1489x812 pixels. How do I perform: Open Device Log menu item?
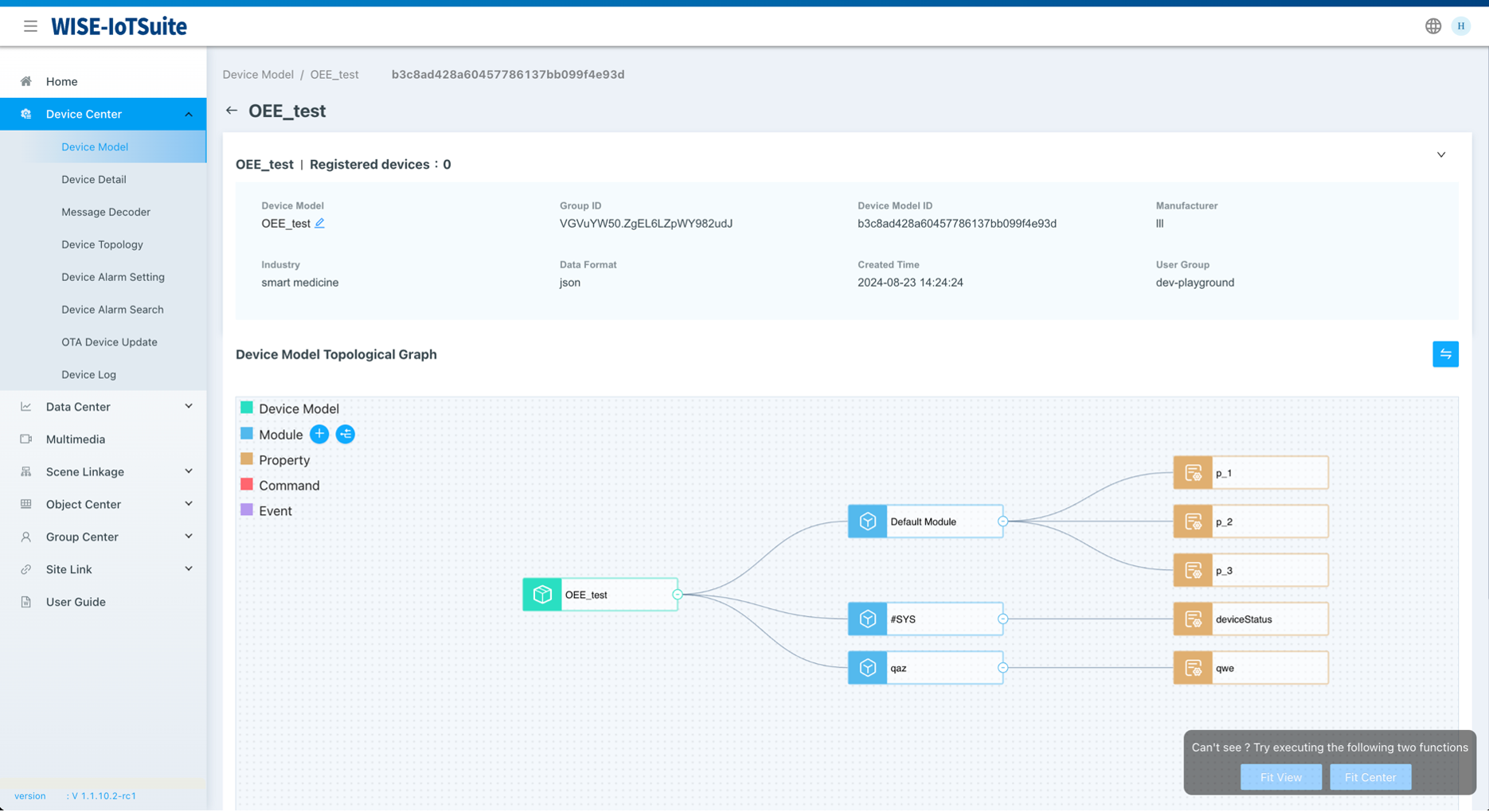pos(104,374)
